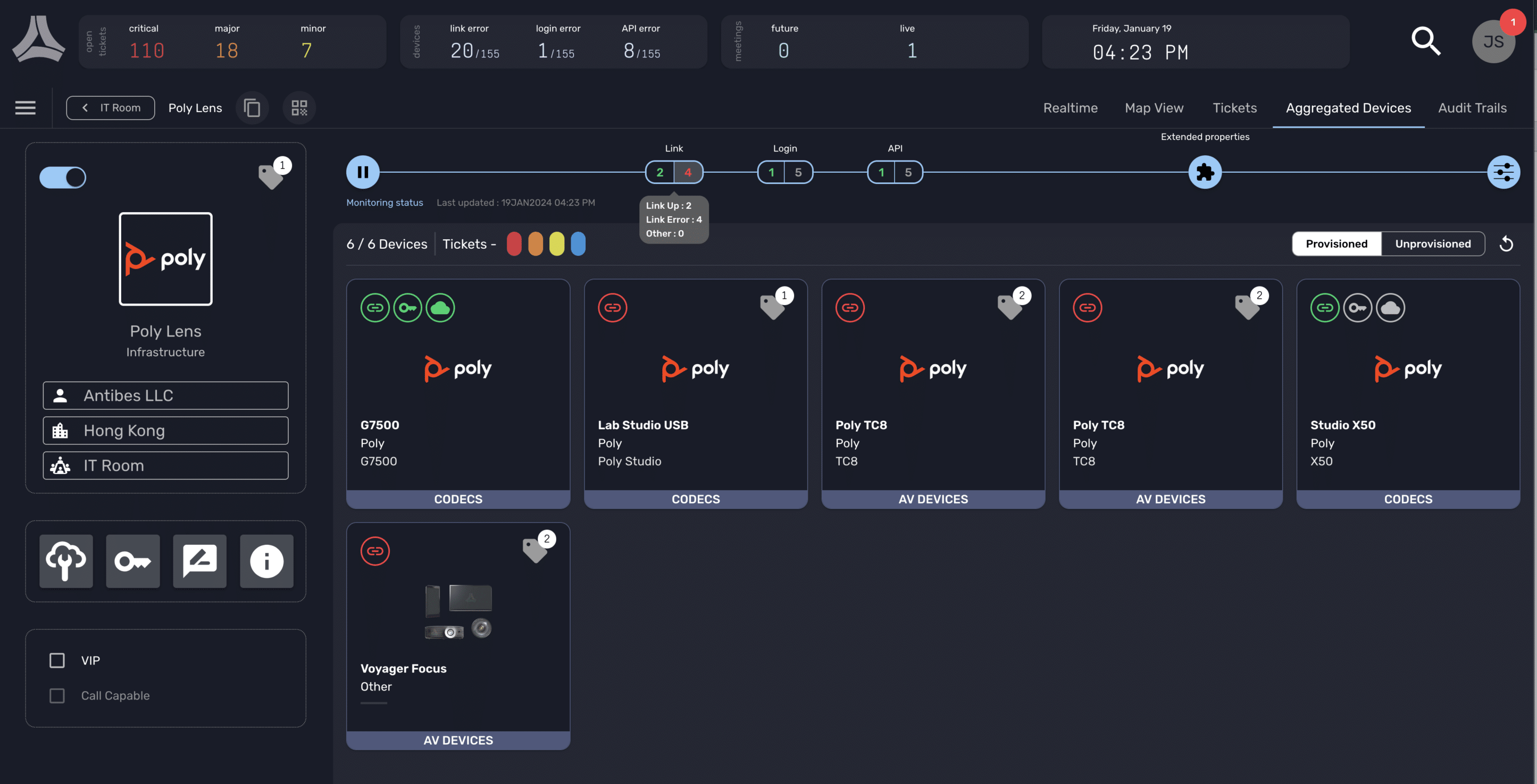1537x784 pixels.
Task: Select the key credentials icon in the left panel
Action: (x=132, y=561)
